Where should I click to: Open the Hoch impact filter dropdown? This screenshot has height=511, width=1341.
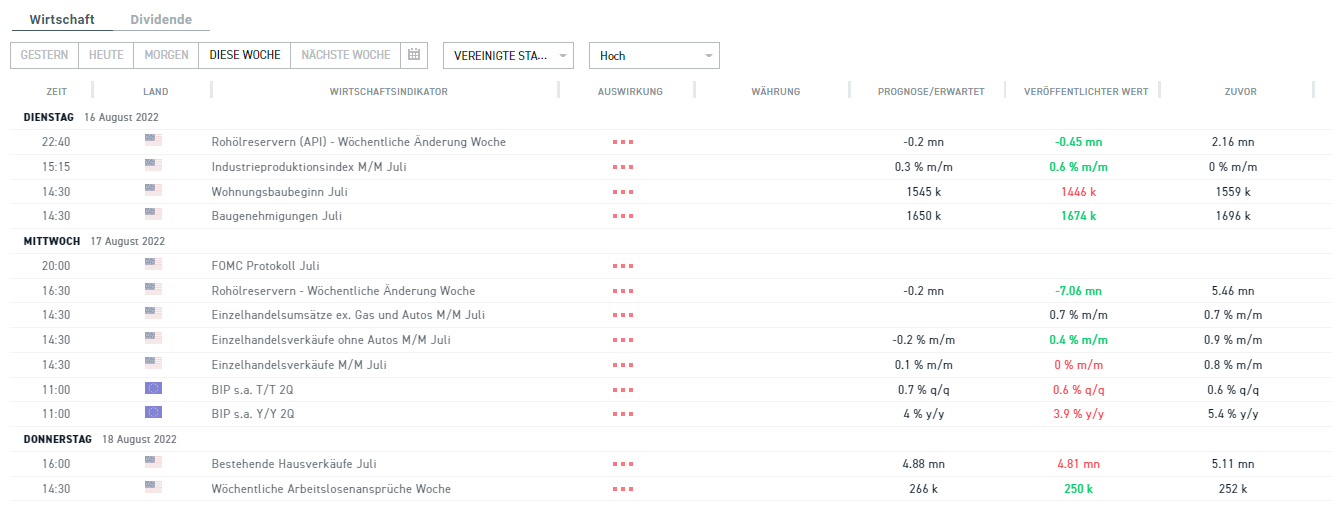click(x=654, y=55)
